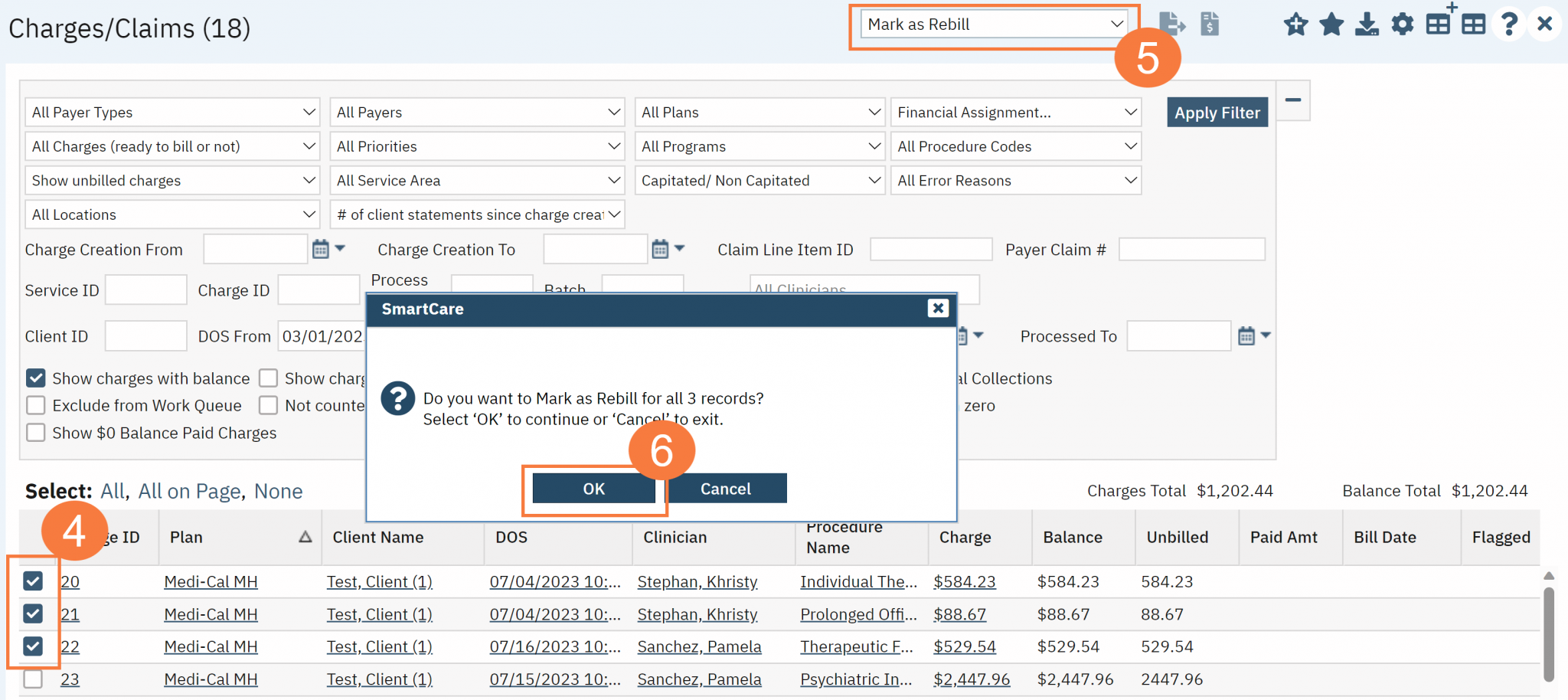Click the Apply Filter button
The width and height of the screenshot is (1568, 700).
[x=1217, y=113]
